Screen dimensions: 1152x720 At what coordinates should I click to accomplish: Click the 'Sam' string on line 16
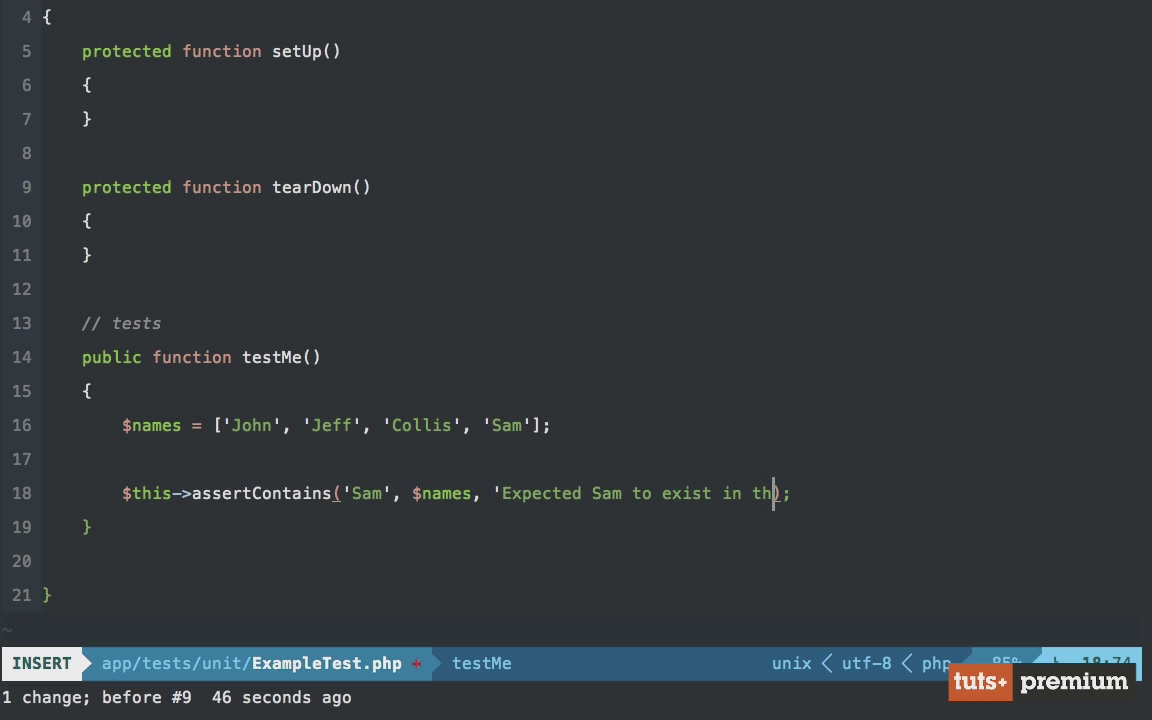click(x=506, y=425)
